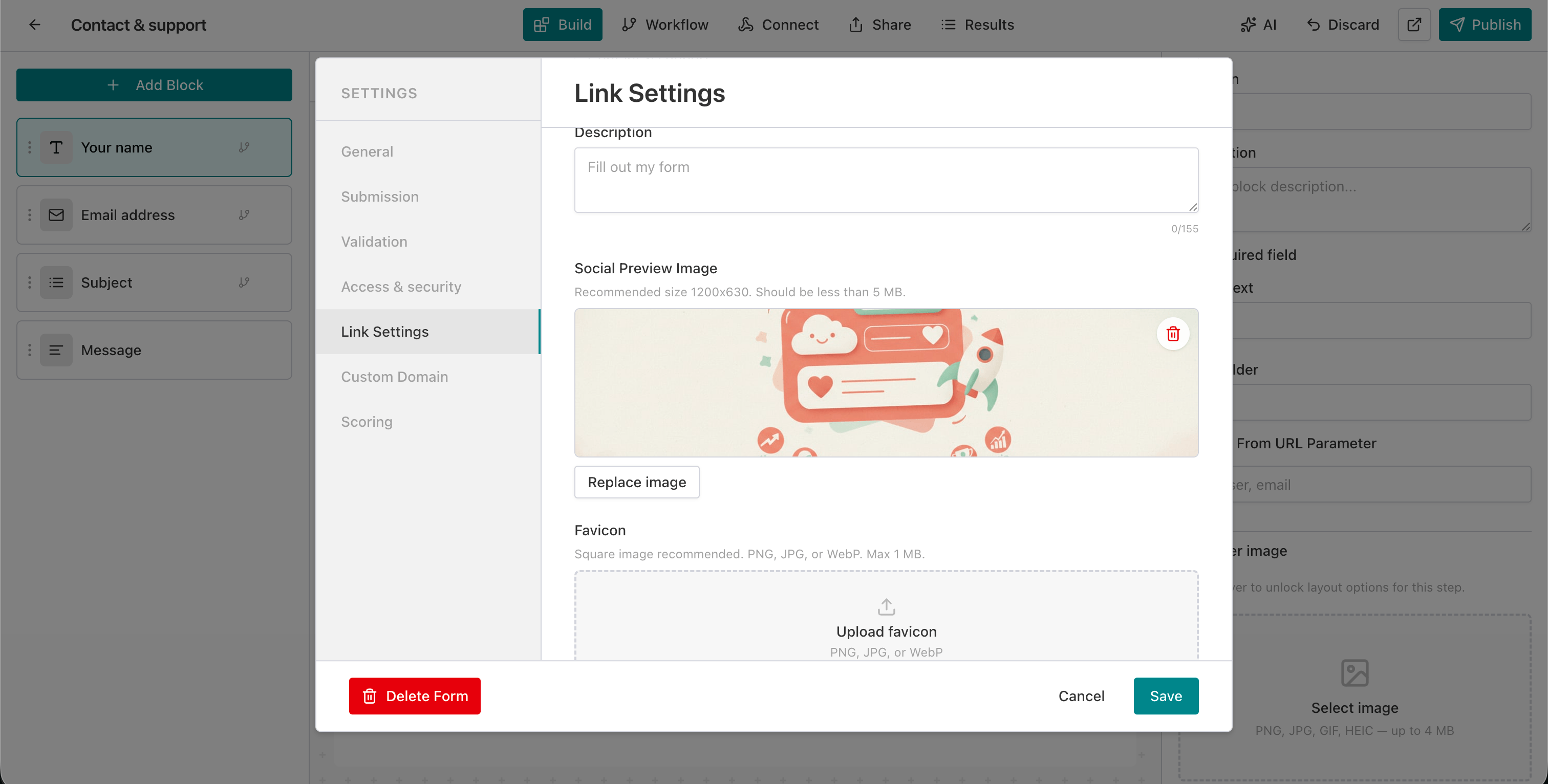Screen dimensions: 1548x784
Task: Click the workflow branch icon on Your name block
Action: coord(244,147)
